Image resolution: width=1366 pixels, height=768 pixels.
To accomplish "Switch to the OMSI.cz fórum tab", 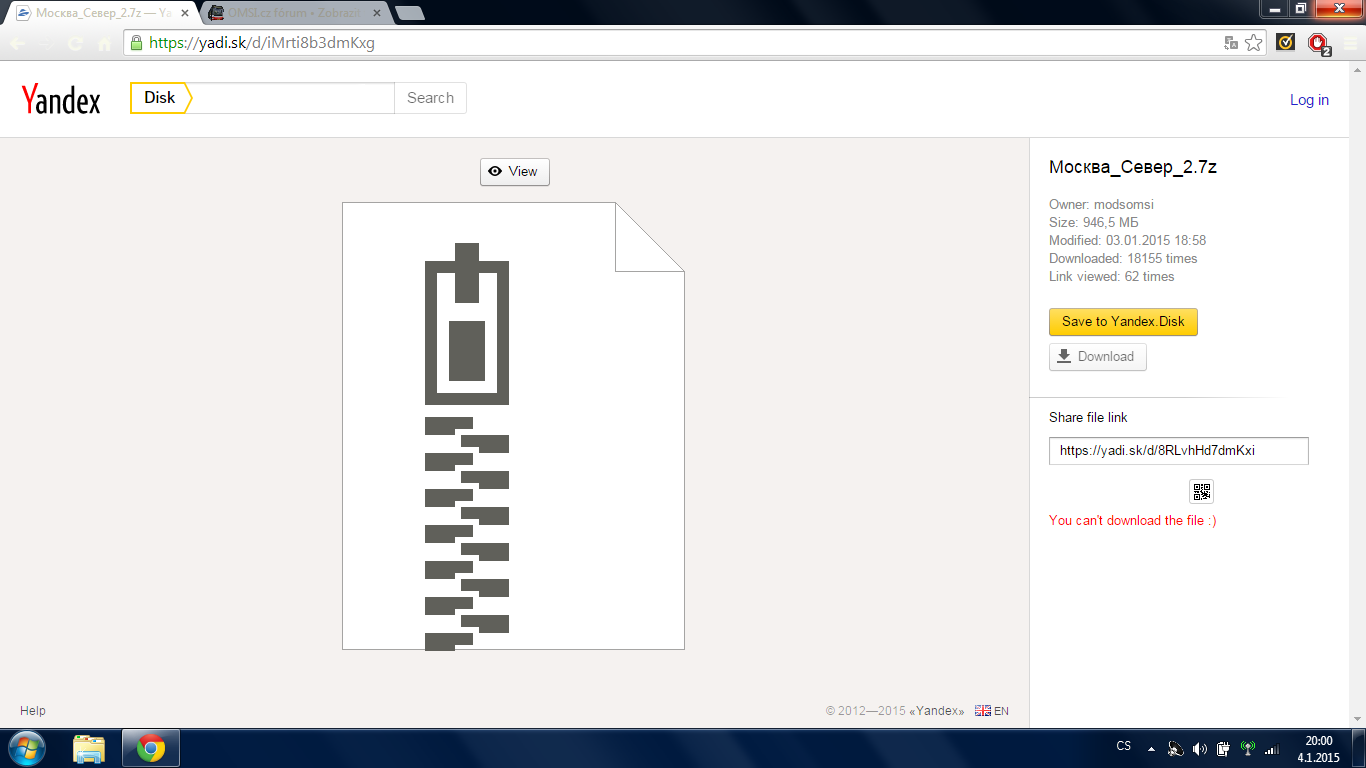I will [295, 13].
